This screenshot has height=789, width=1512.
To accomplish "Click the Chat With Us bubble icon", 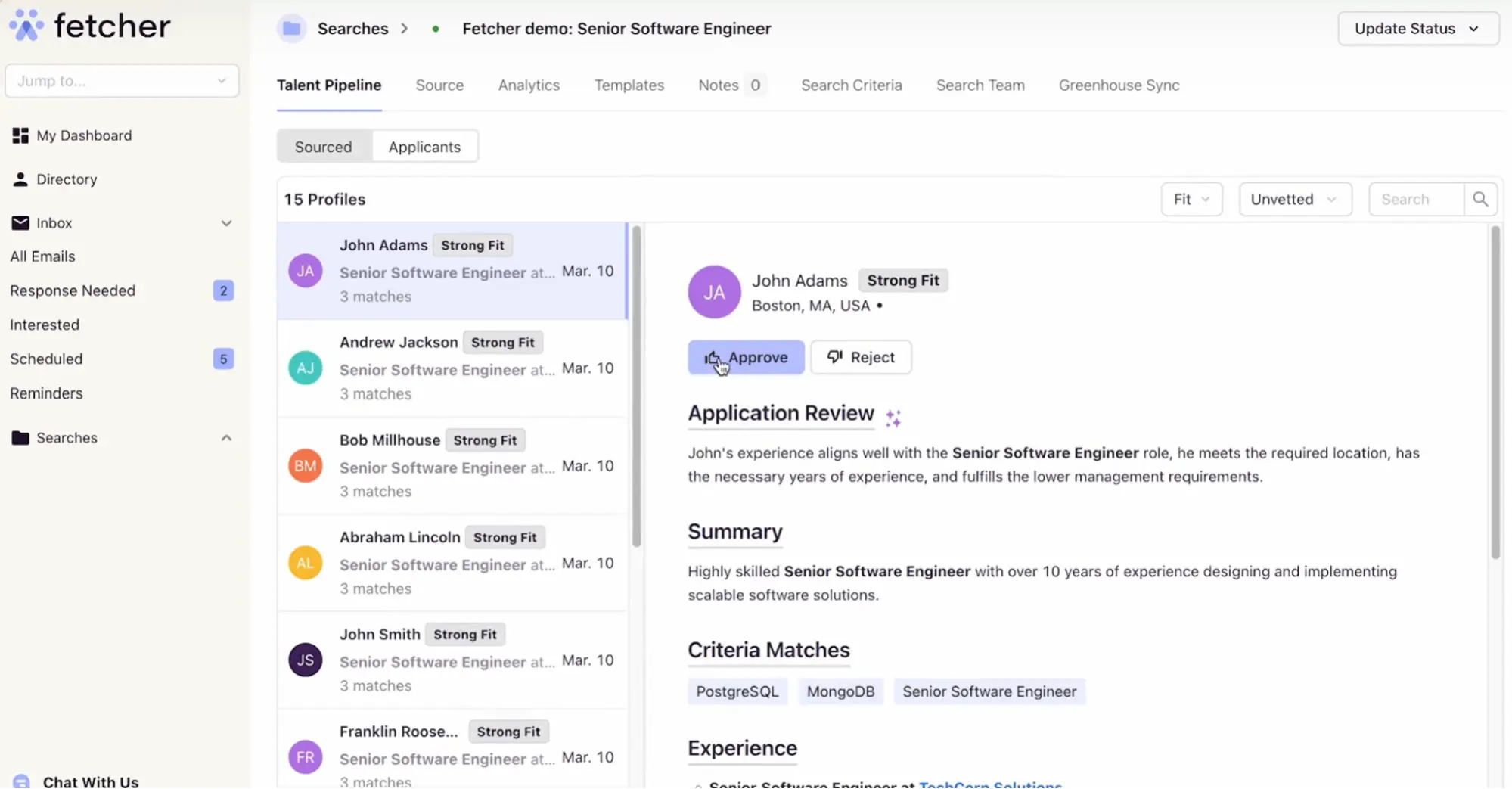I will (x=21, y=781).
